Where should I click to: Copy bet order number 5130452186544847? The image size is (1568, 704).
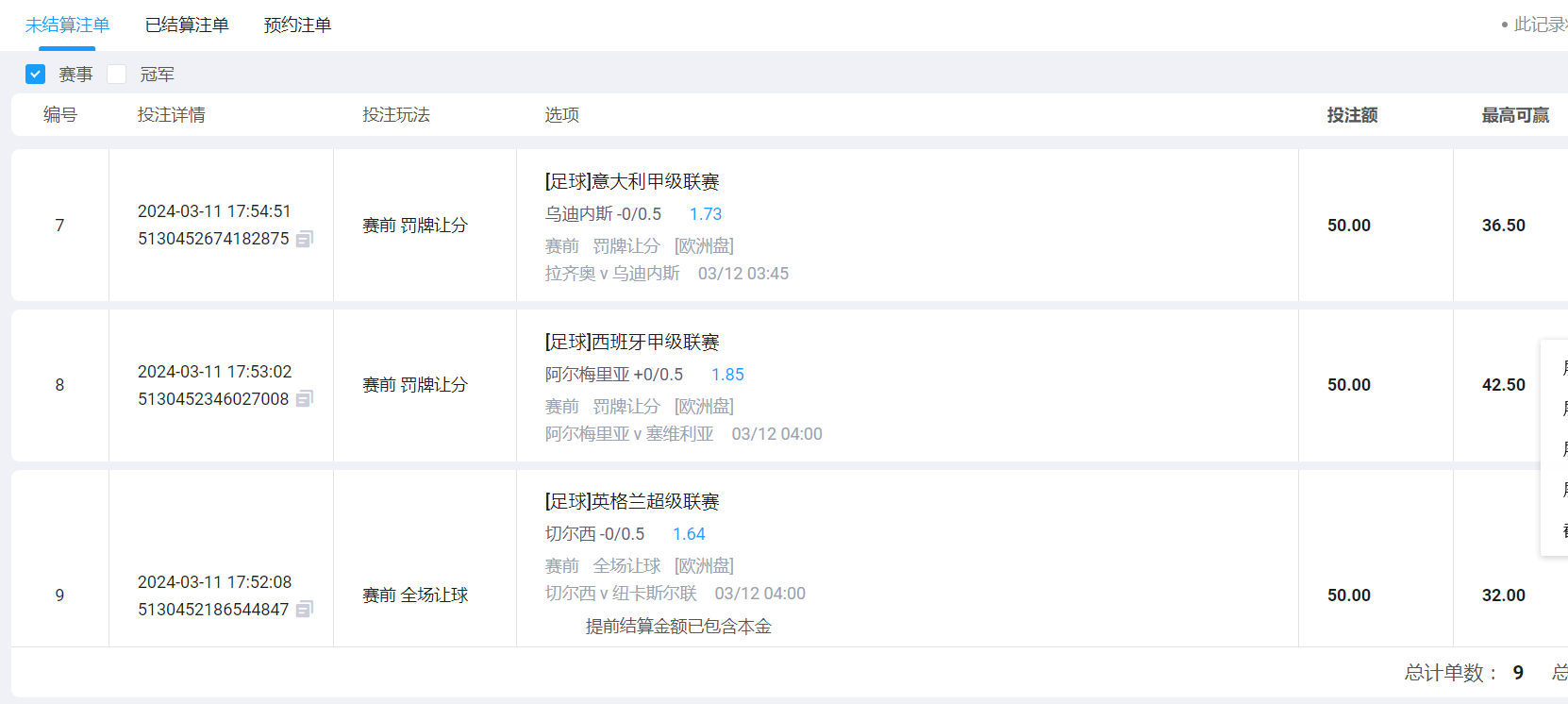click(x=304, y=610)
